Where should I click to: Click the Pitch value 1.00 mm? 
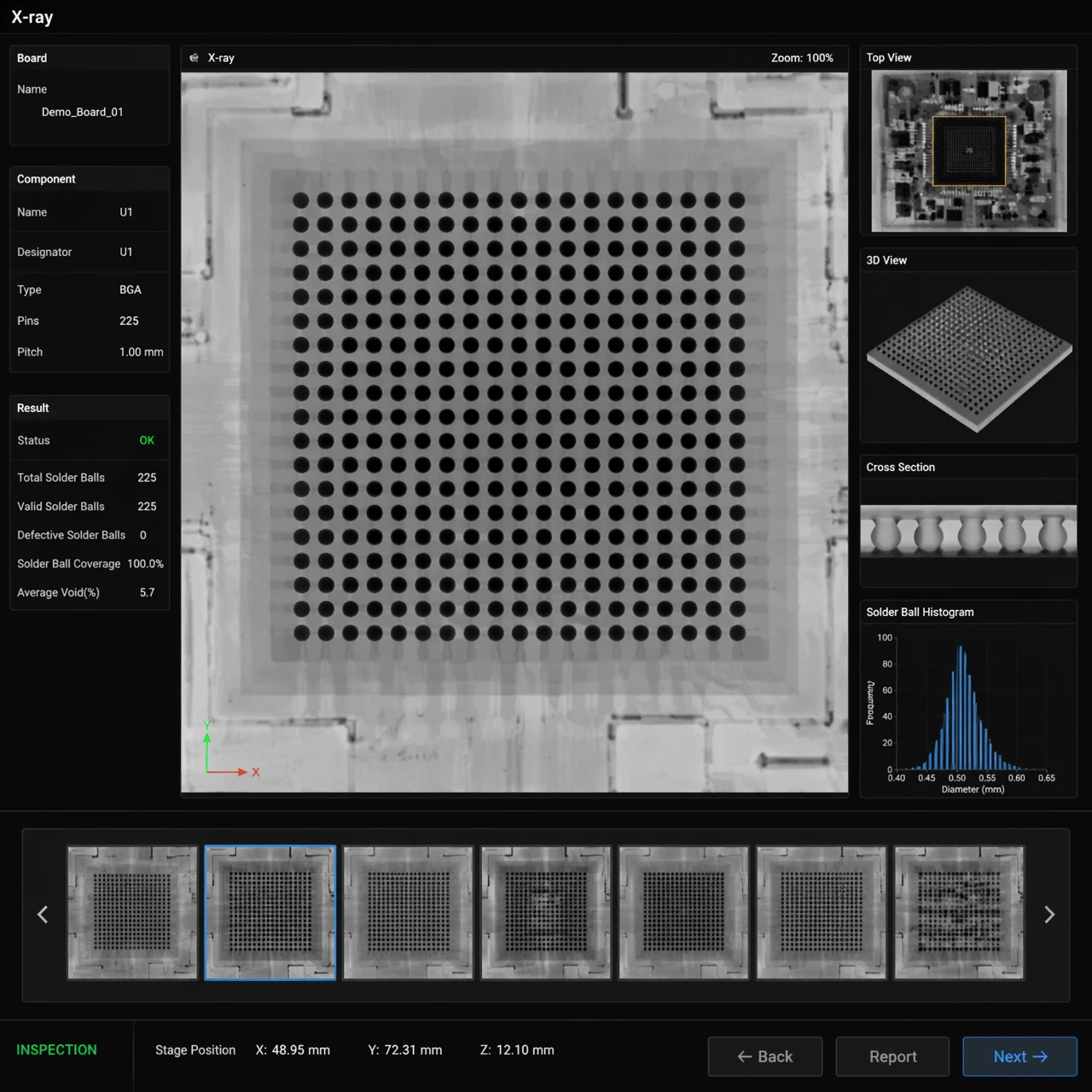(x=142, y=352)
